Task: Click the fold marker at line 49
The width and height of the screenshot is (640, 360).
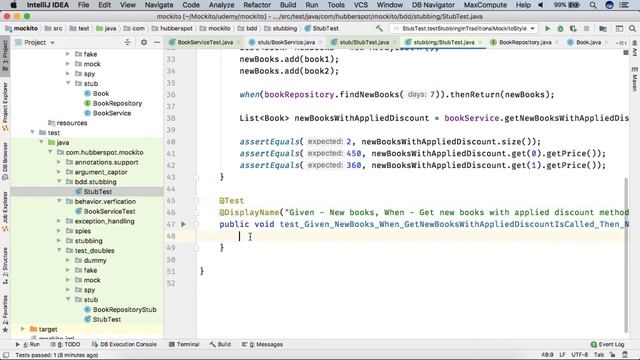Action: pos(196,248)
